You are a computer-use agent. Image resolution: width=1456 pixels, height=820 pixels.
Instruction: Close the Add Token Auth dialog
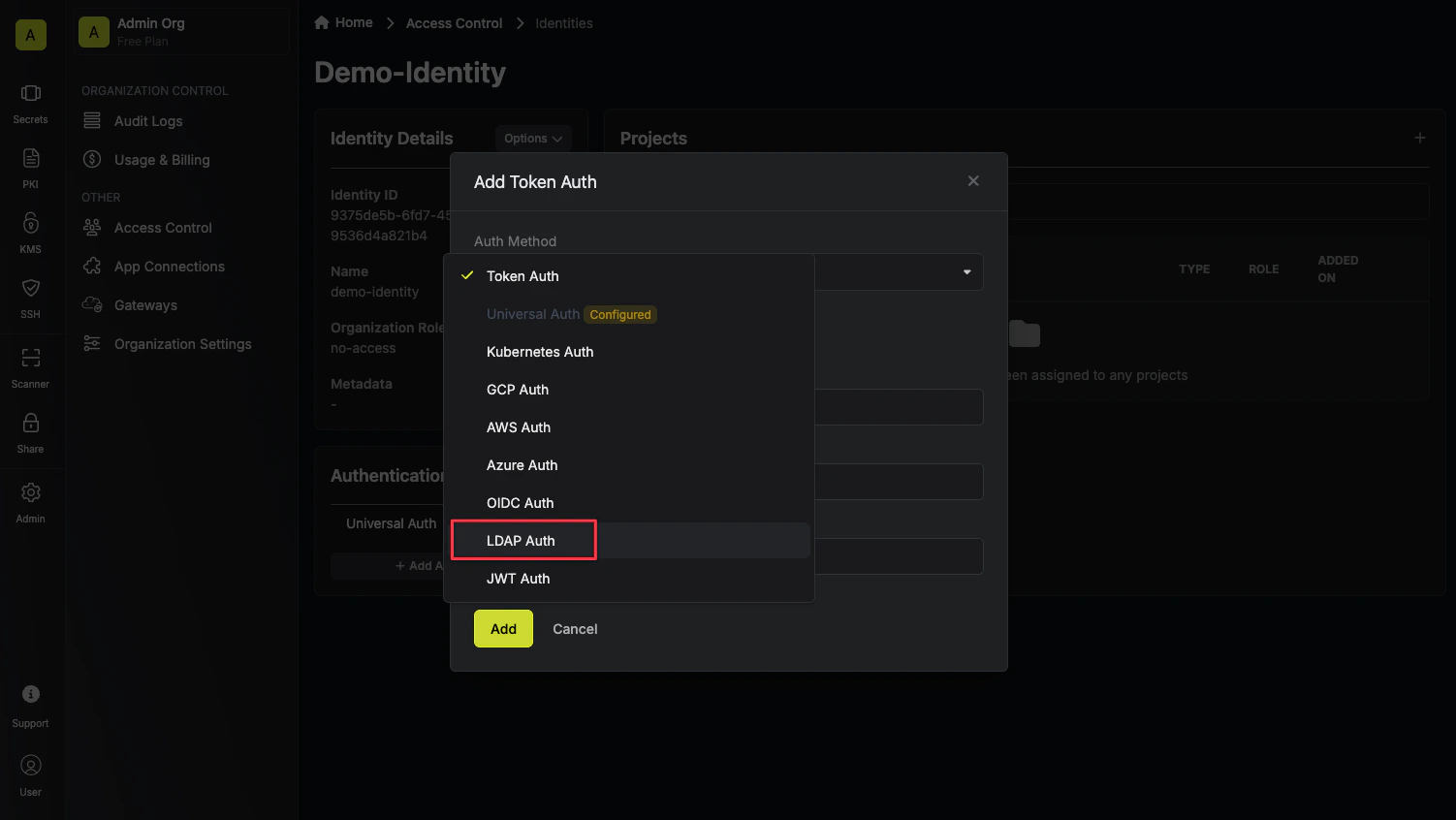pos(973,181)
